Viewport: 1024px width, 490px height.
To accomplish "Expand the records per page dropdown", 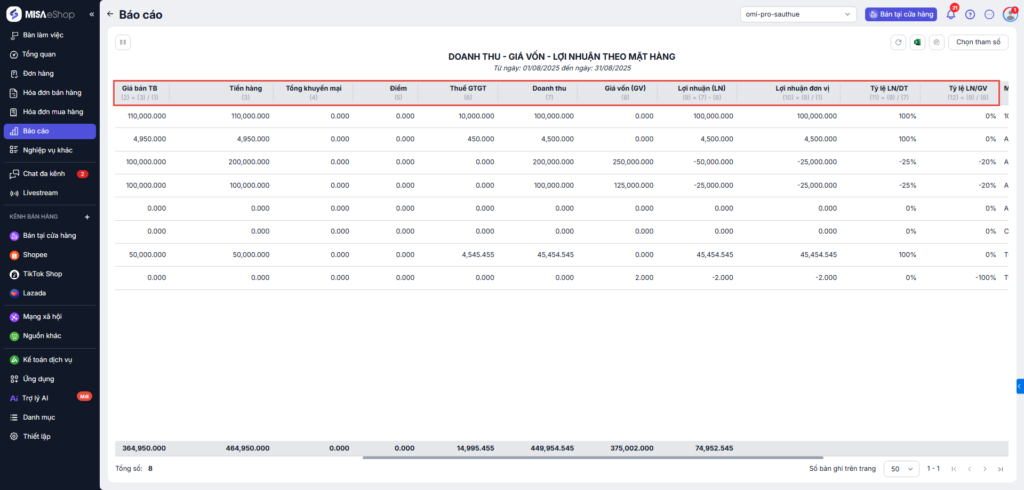I will (900, 468).
